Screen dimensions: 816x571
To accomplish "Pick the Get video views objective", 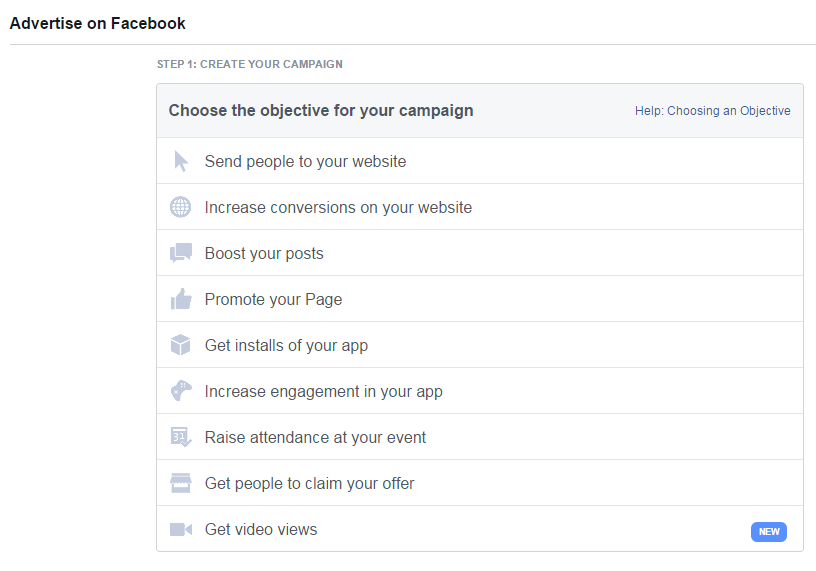I will (x=261, y=529).
